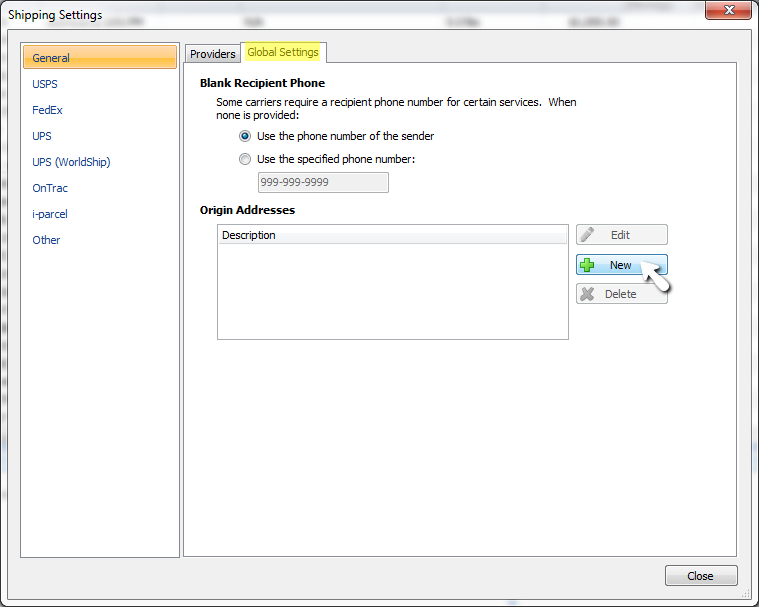
Task: Click the Description column header
Action: click(393, 235)
